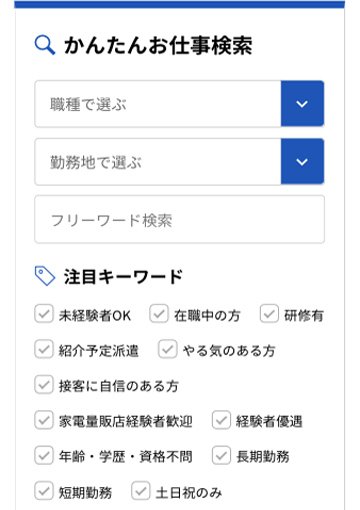Open the 職種で選ぶ dropdown arrow

(302, 104)
